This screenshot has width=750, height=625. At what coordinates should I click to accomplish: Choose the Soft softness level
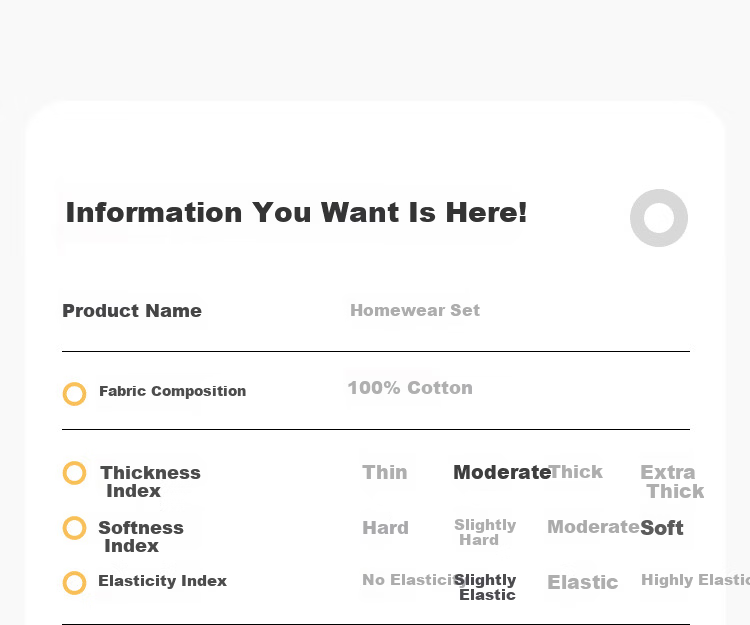point(662,528)
